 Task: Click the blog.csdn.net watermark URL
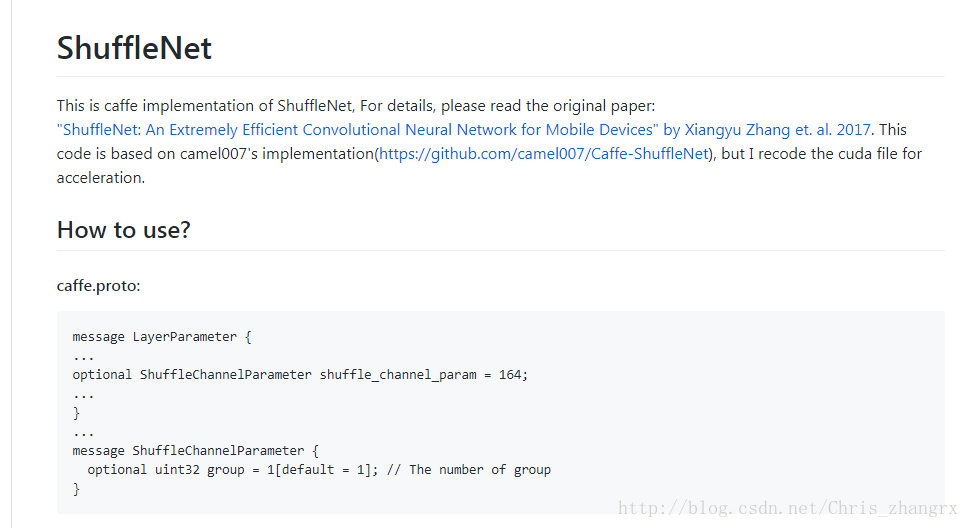click(x=788, y=508)
